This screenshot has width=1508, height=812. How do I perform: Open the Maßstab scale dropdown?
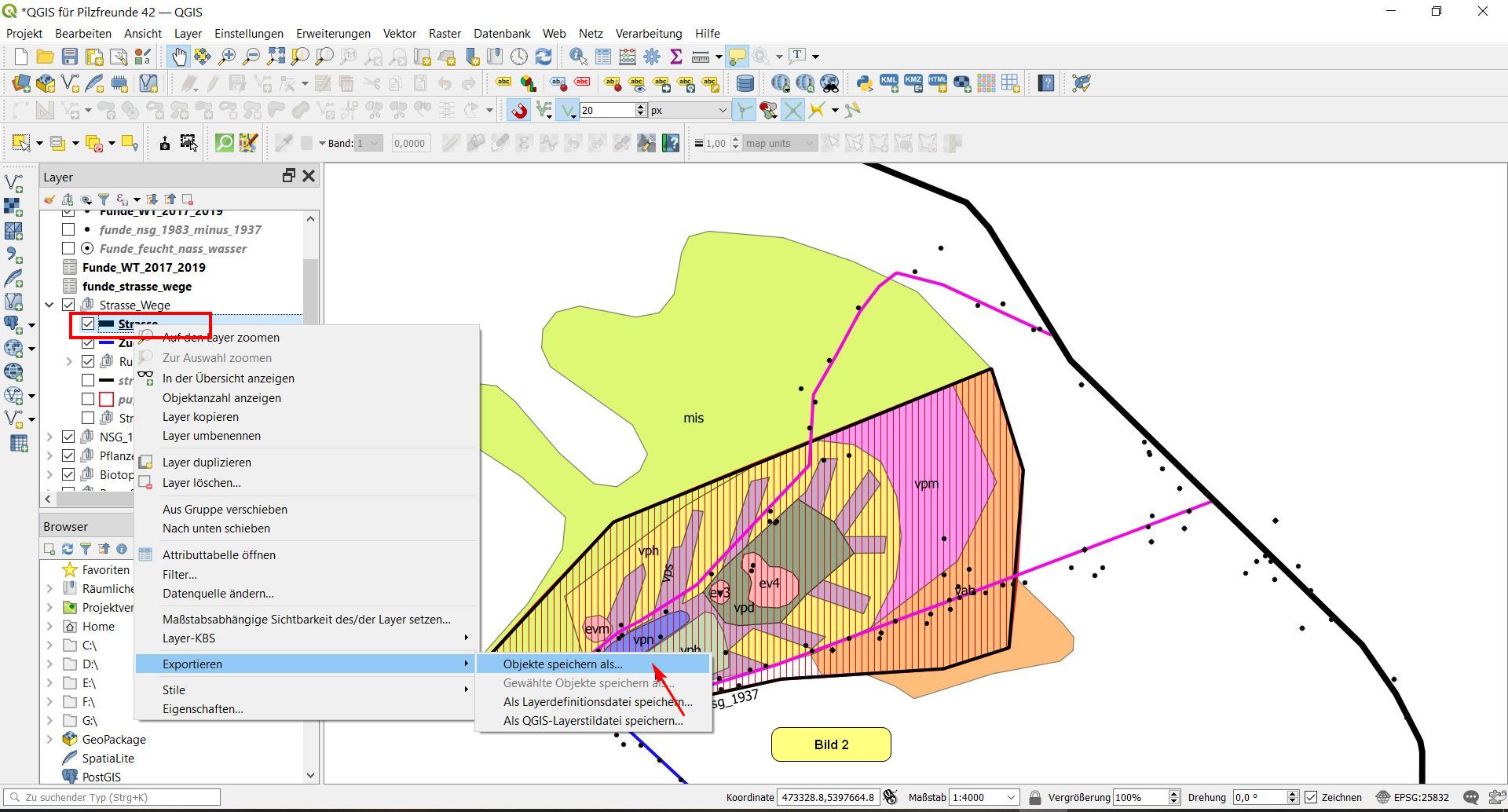(1012, 797)
